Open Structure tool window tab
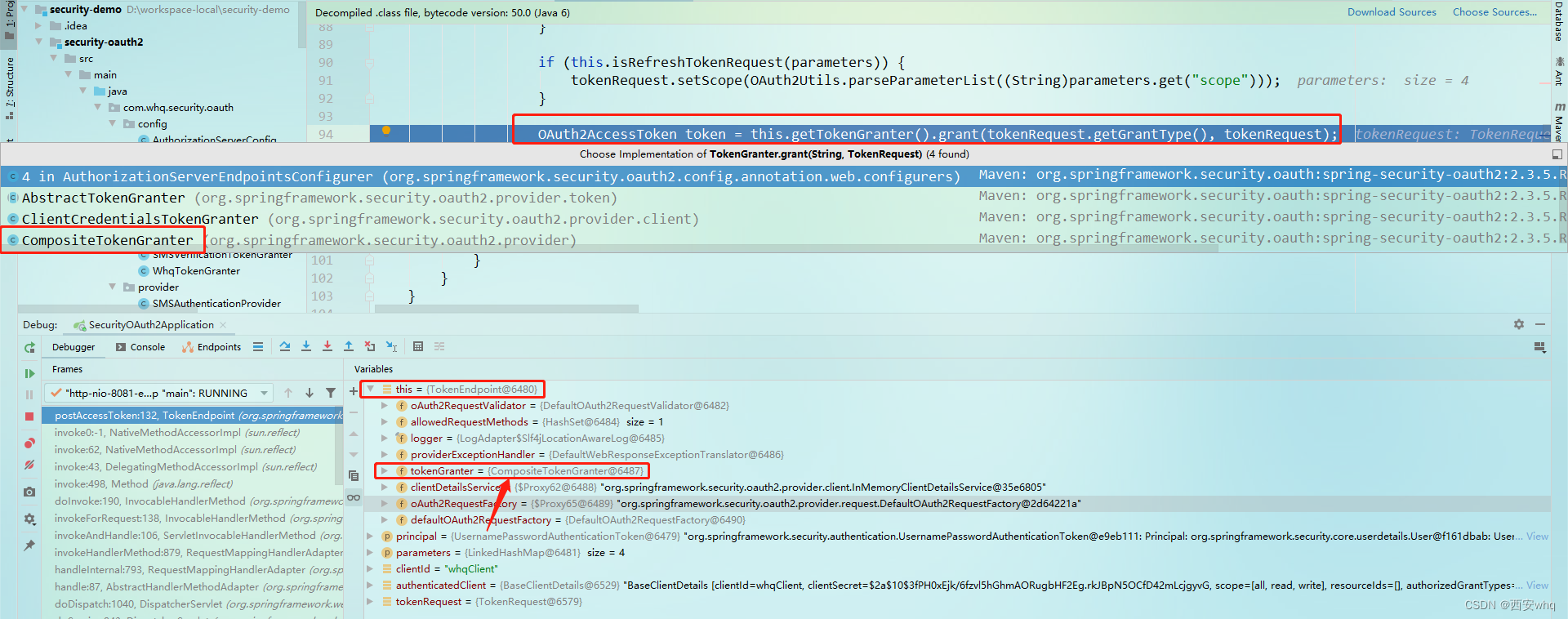The height and width of the screenshot is (619, 1568). [x=10, y=88]
